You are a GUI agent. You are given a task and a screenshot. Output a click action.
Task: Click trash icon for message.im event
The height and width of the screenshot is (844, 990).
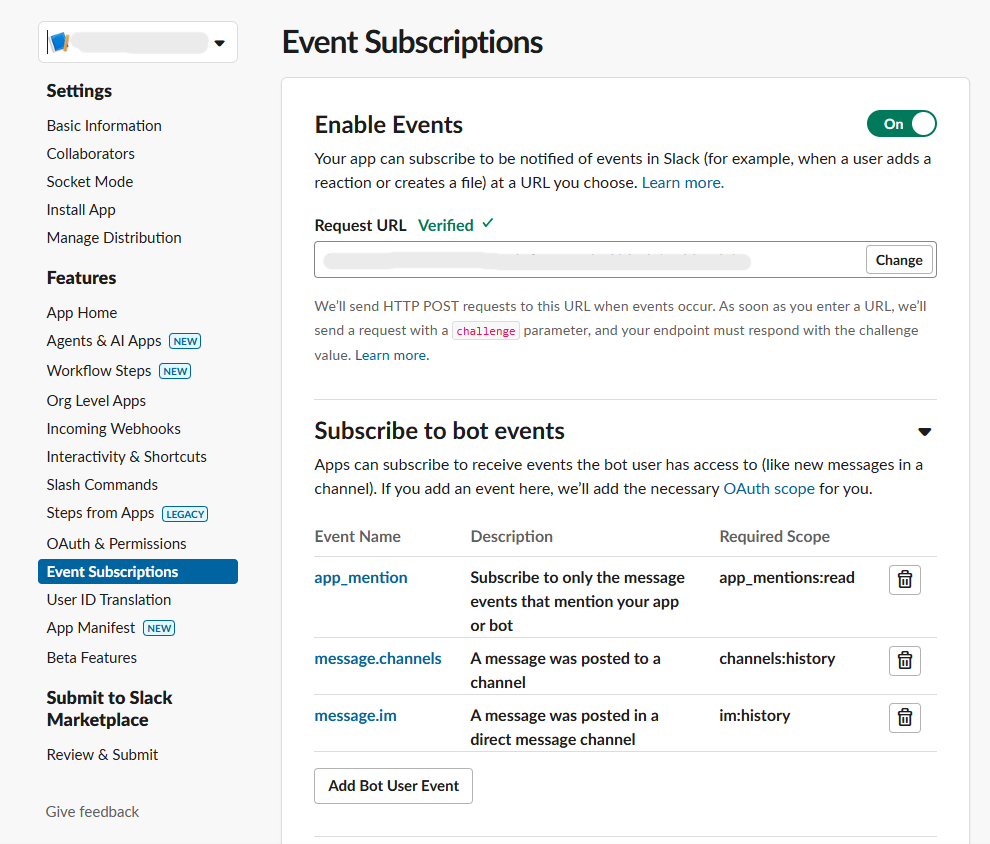pos(904,718)
